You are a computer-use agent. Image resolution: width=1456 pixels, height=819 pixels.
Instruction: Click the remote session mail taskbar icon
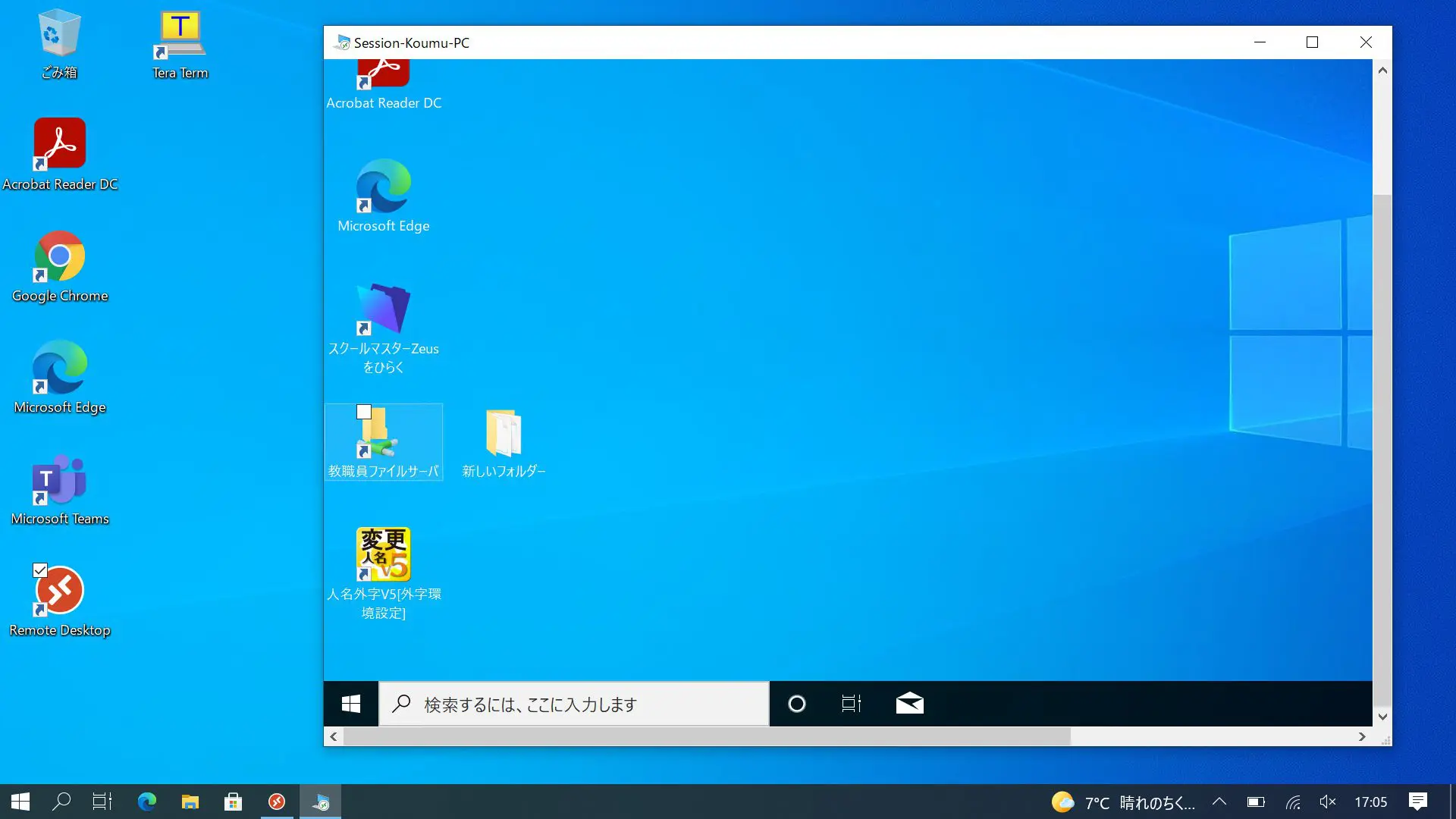coord(909,704)
